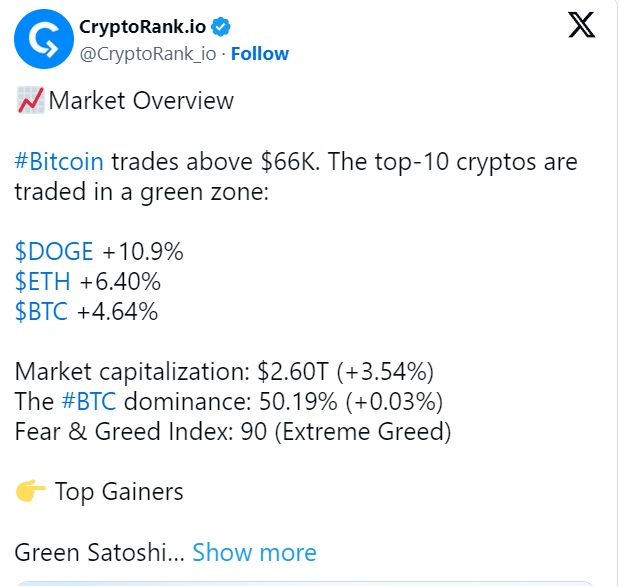Click the red chart emoji
Screen dimensions: 619x586
31,100
